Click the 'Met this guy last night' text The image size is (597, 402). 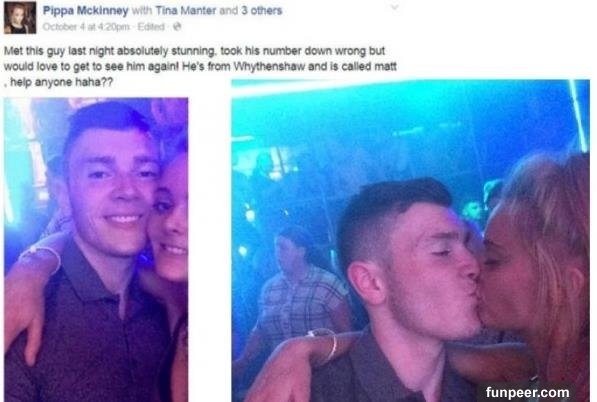[59, 51]
